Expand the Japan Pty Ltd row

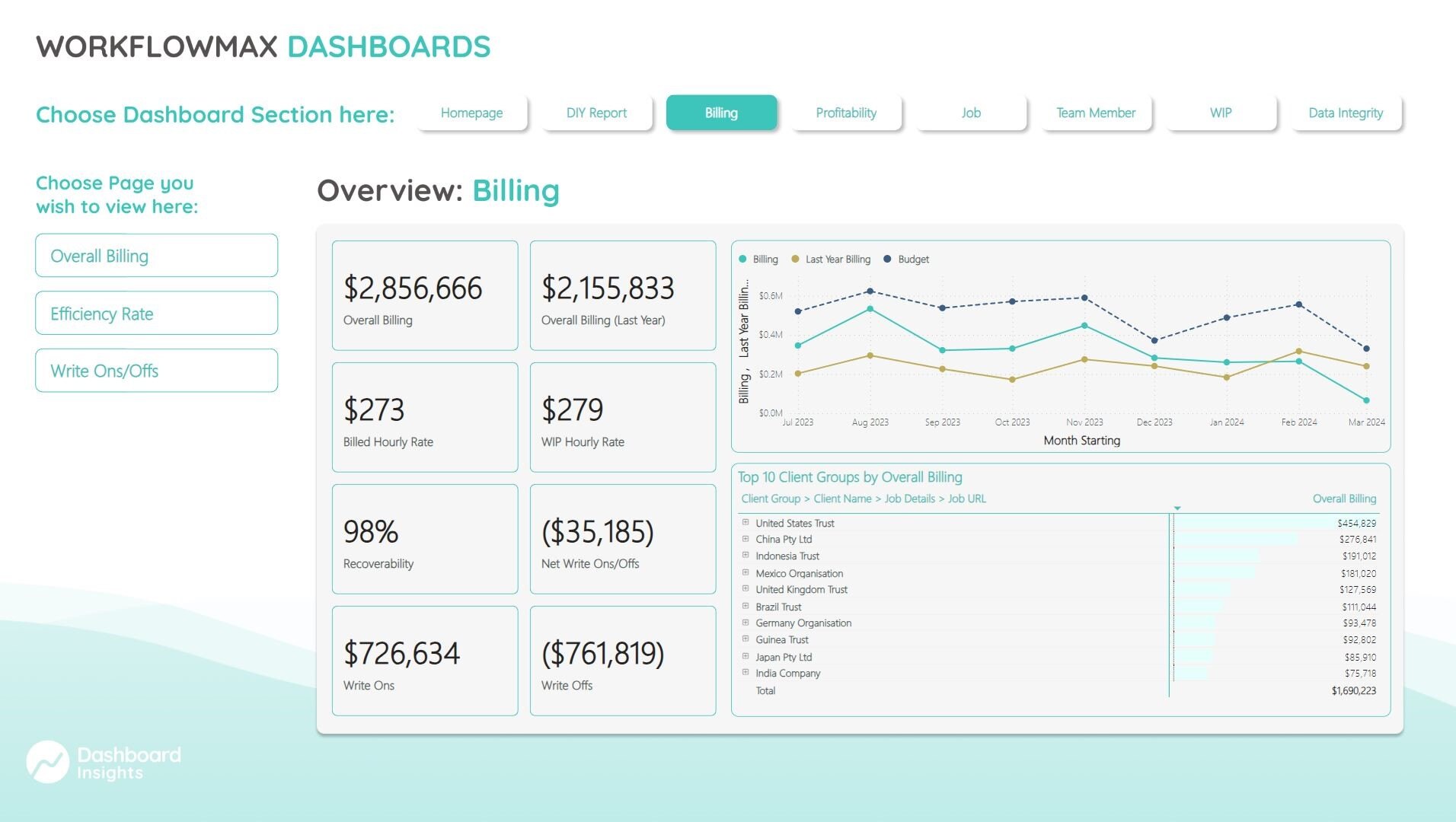click(x=746, y=657)
